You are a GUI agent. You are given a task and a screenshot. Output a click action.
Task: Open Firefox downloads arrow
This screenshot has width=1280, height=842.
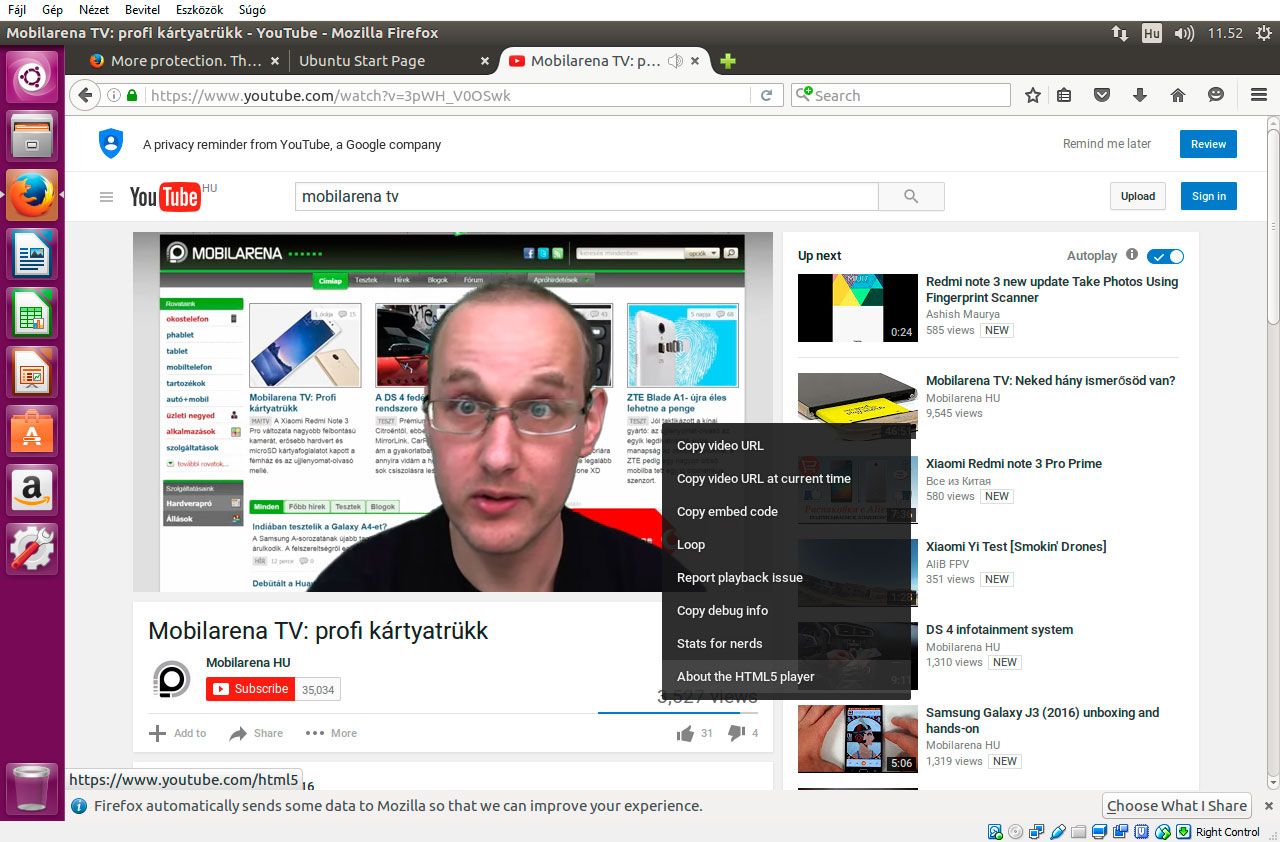(x=1139, y=95)
